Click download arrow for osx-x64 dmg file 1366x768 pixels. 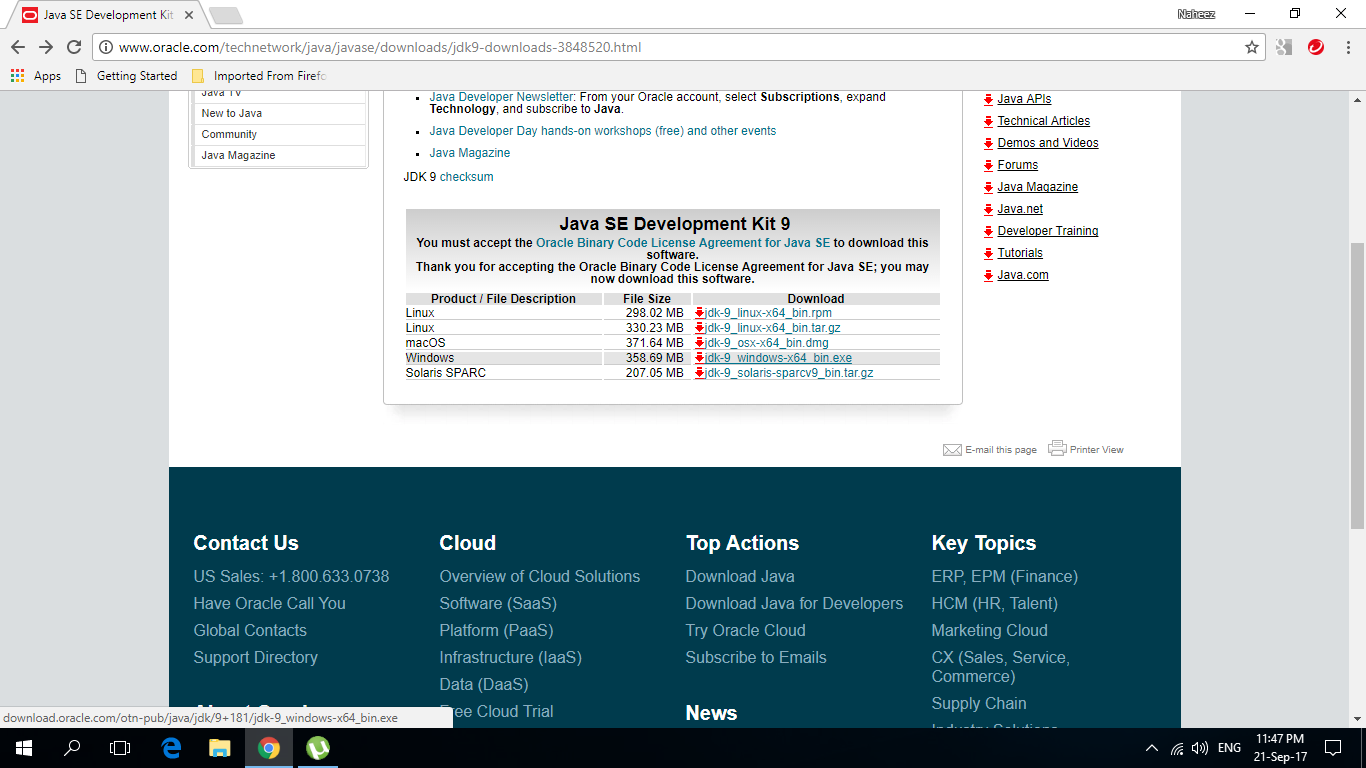699,343
